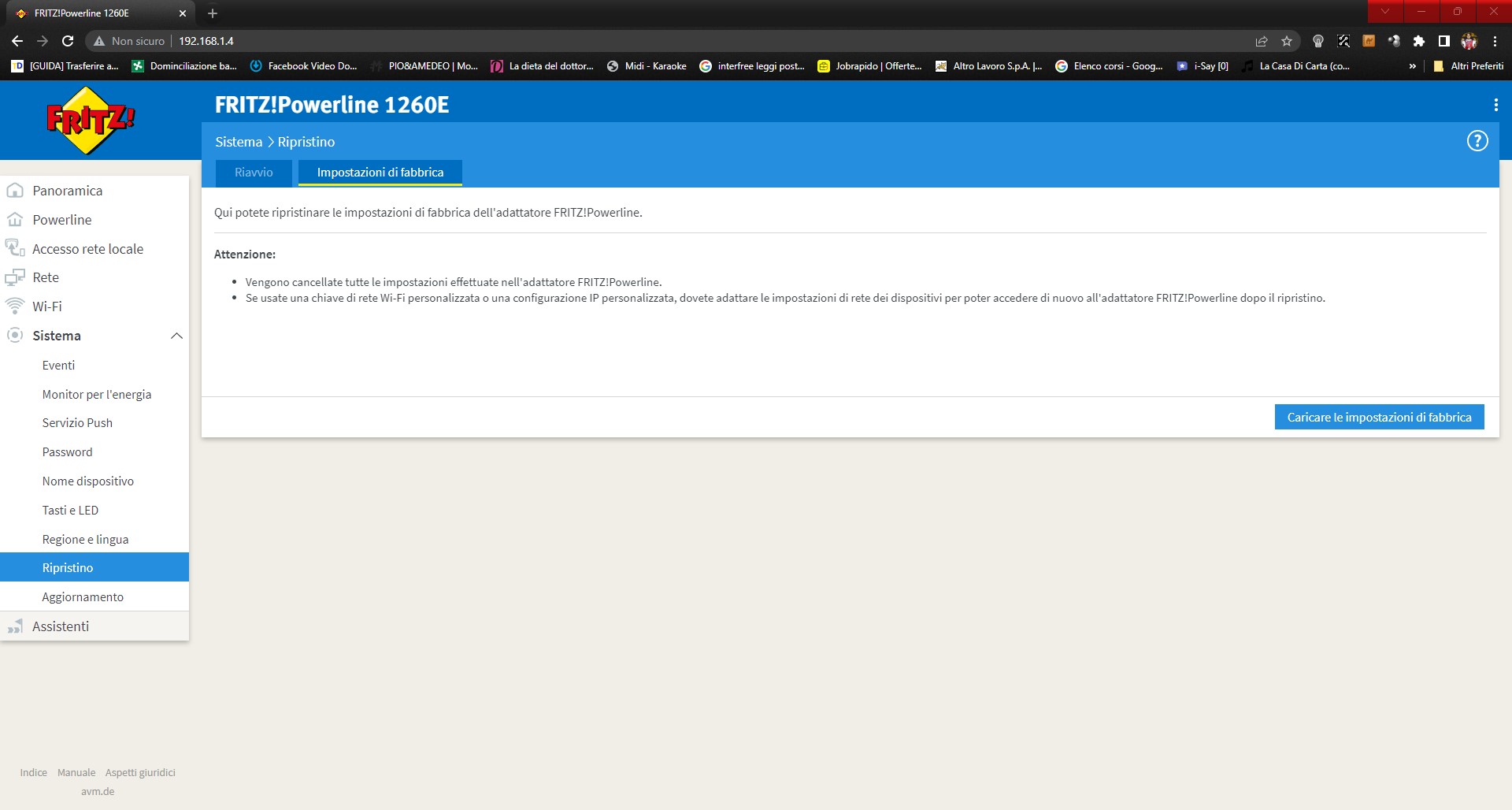Viewport: 1512px width, 810px height.
Task: Click the Rete network icon
Action: tap(15, 277)
